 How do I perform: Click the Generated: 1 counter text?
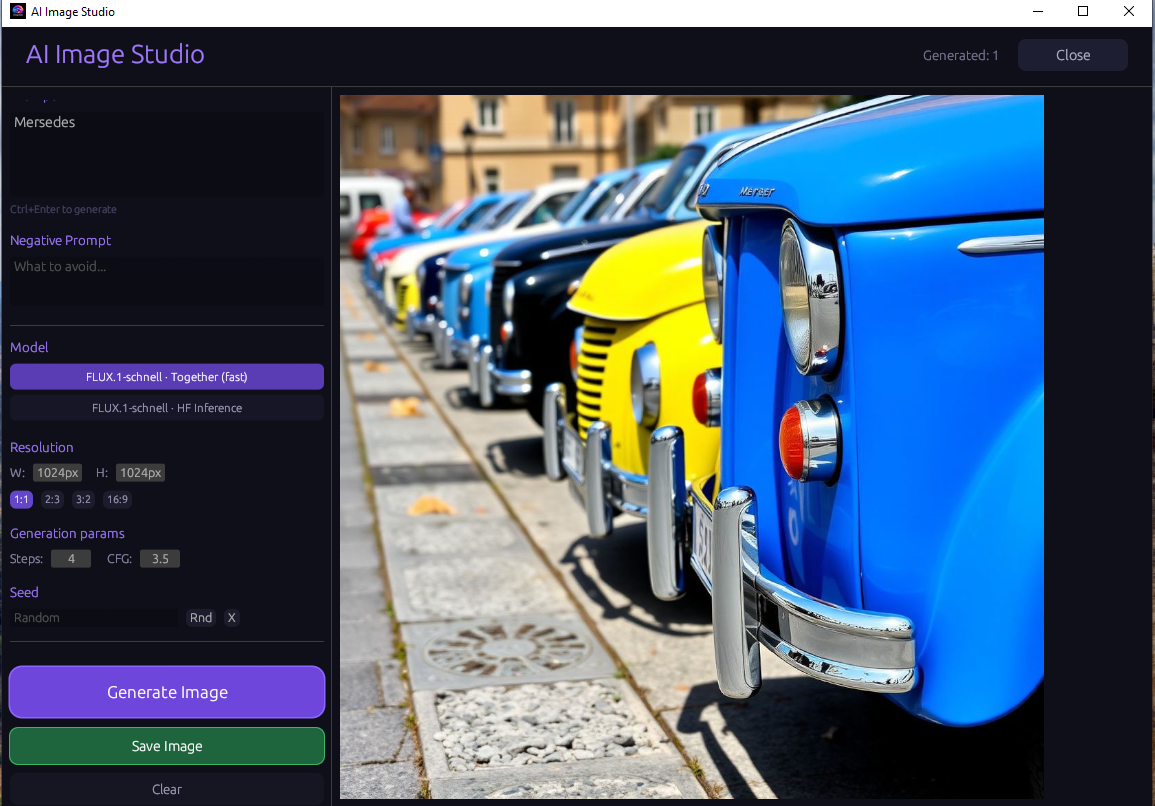[961, 55]
